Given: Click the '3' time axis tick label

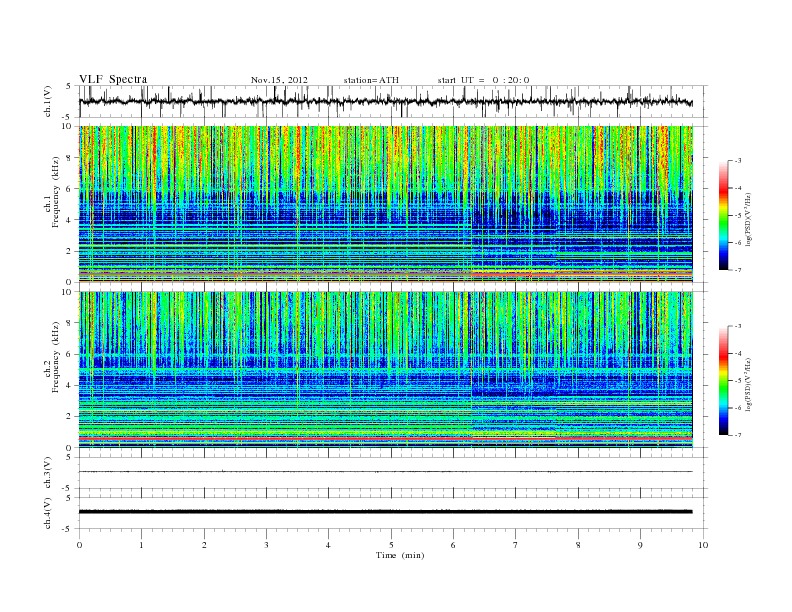Looking at the screenshot, I should click(266, 545).
